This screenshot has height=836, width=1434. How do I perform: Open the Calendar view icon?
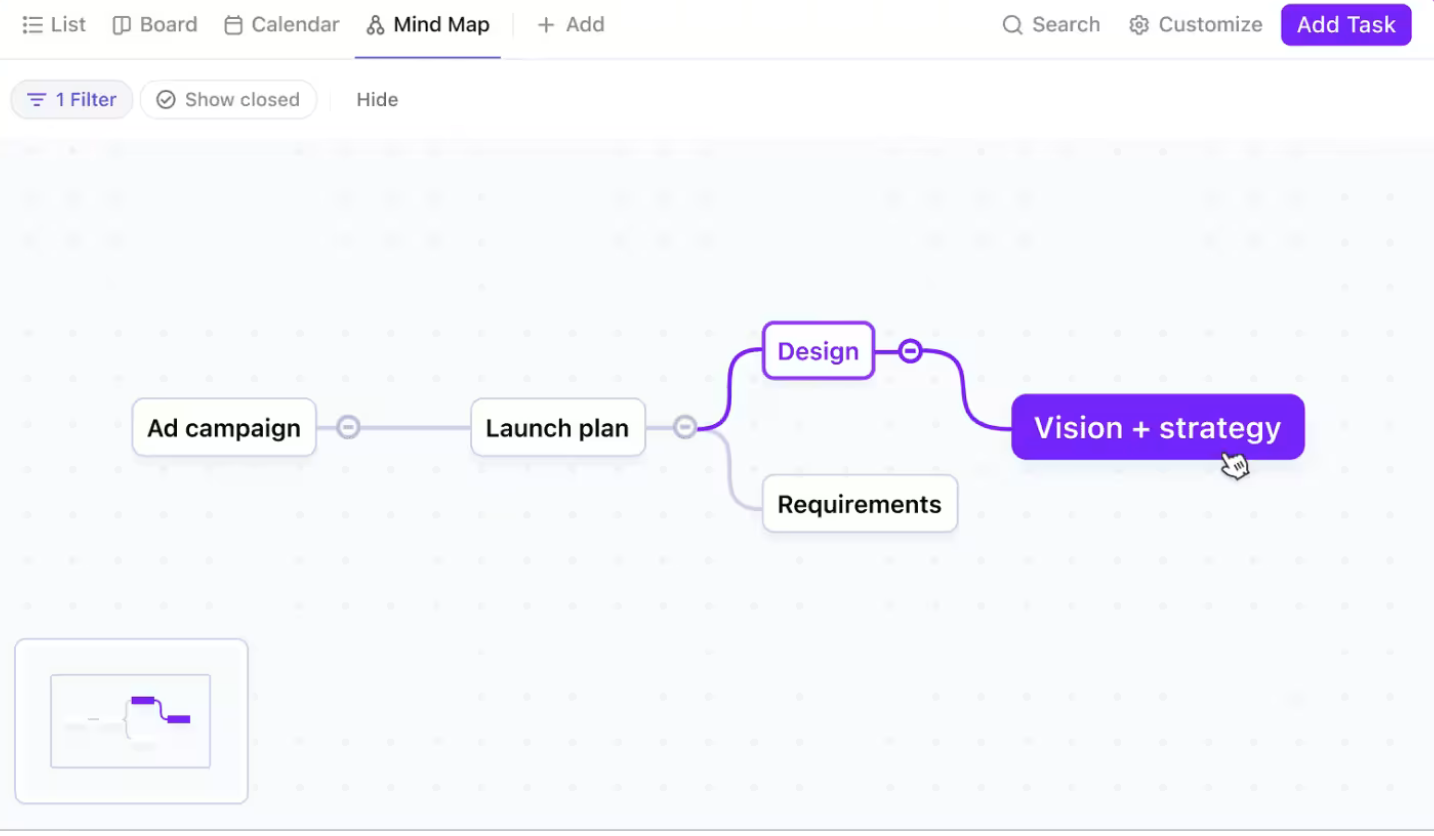pyautogui.click(x=234, y=24)
